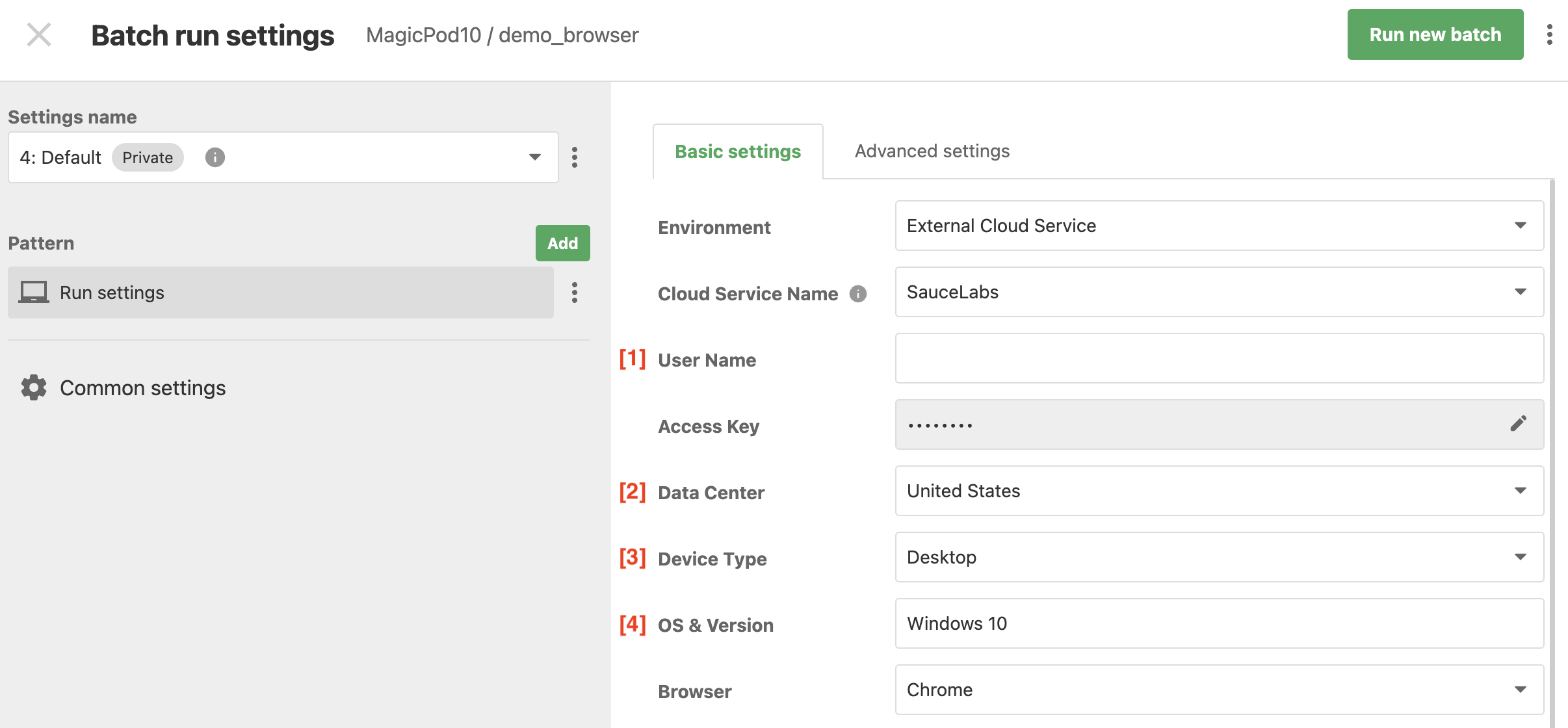Select the Basic settings tab
The height and width of the screenshot is (728, 1568).
point(738,151)
